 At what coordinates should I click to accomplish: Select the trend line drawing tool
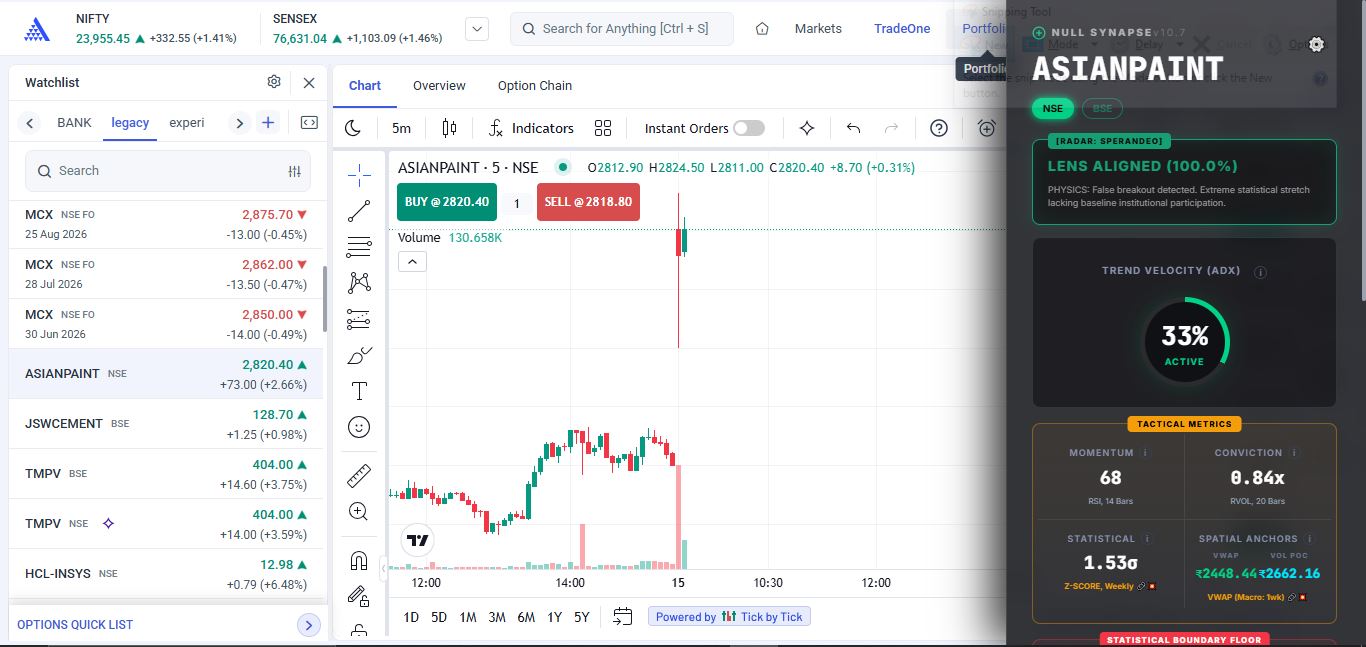tap(359, 211)
